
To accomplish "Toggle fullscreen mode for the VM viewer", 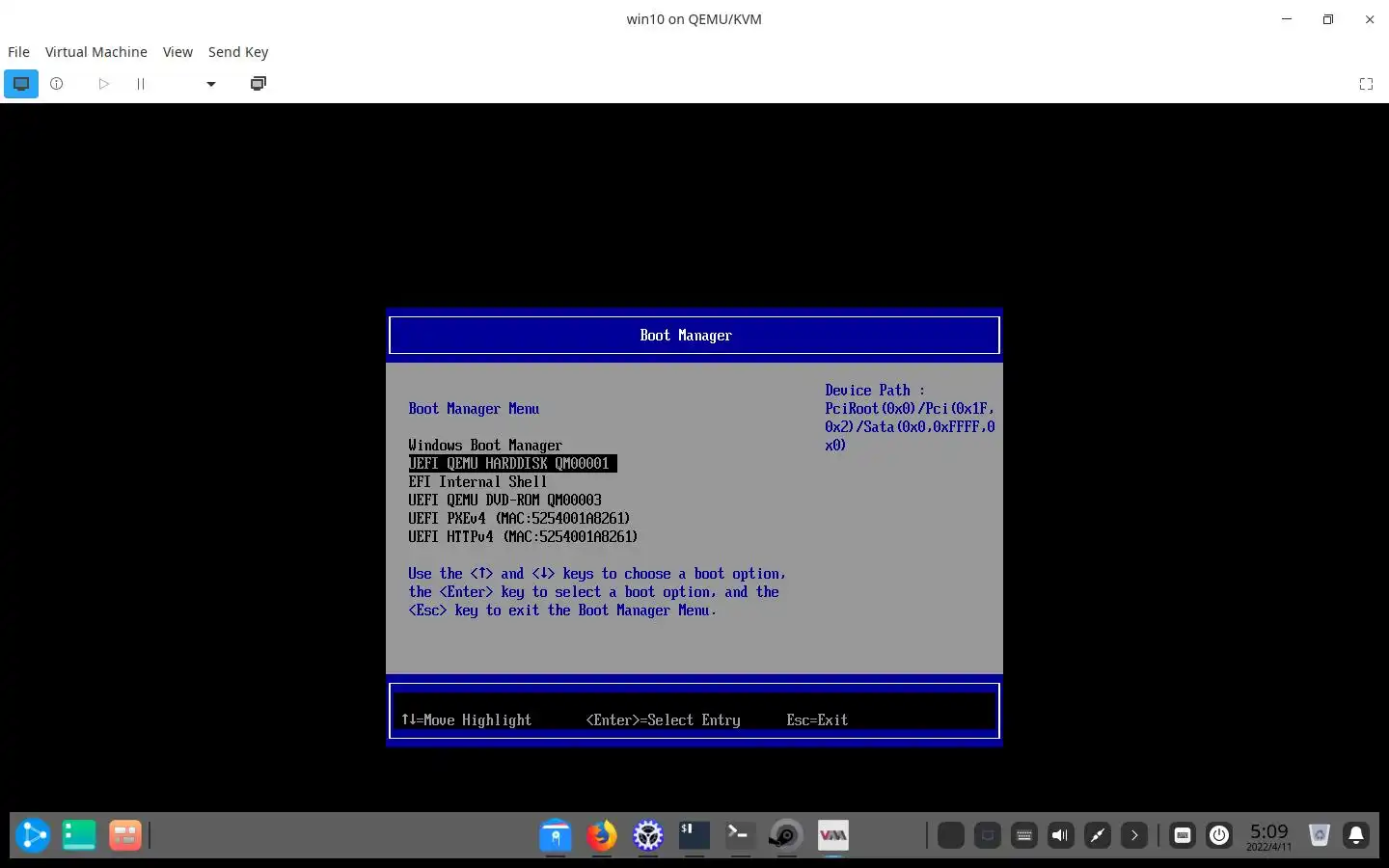I will [x=1366, y=84].
